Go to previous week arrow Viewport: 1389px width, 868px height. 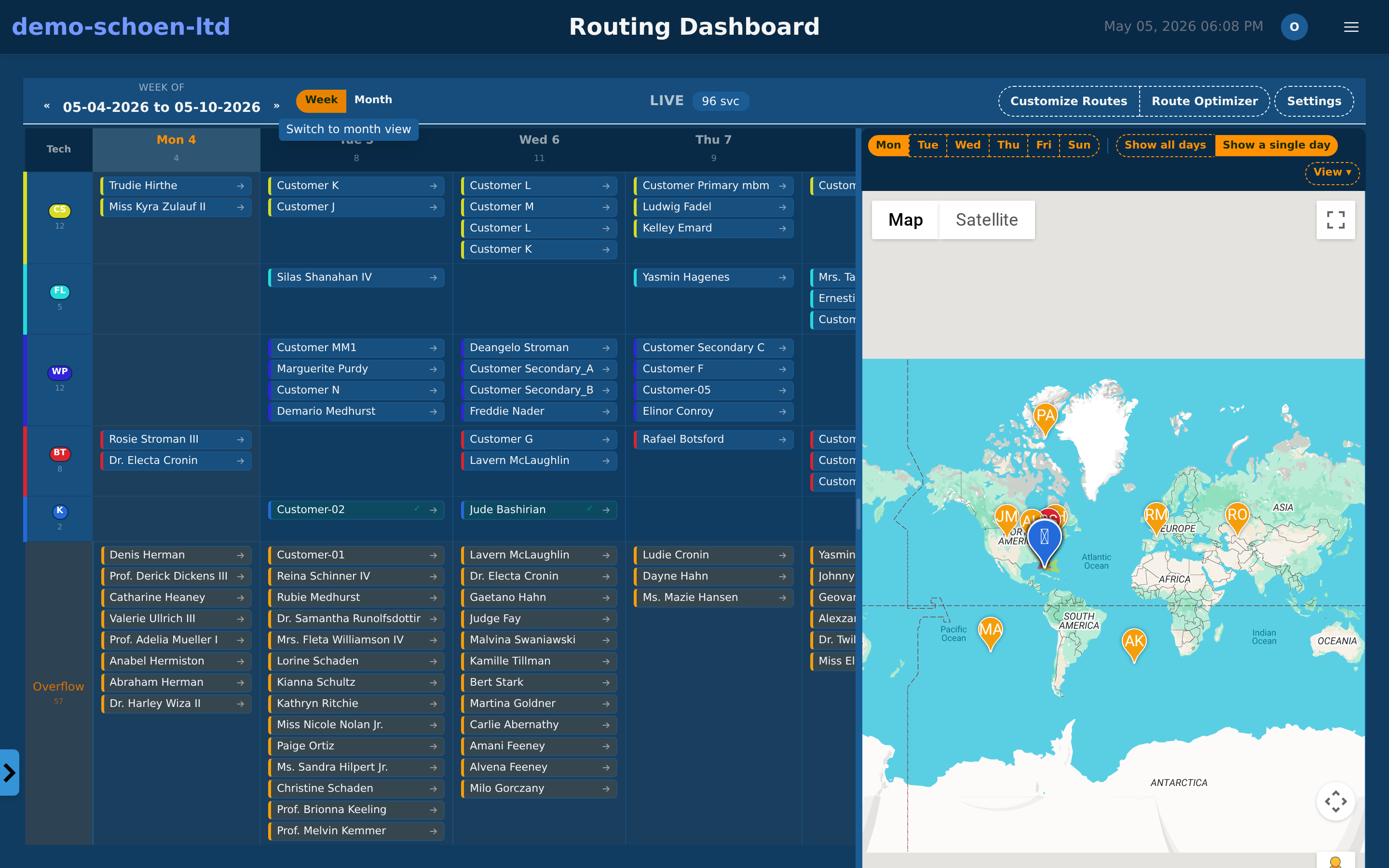tap(46, 106)
